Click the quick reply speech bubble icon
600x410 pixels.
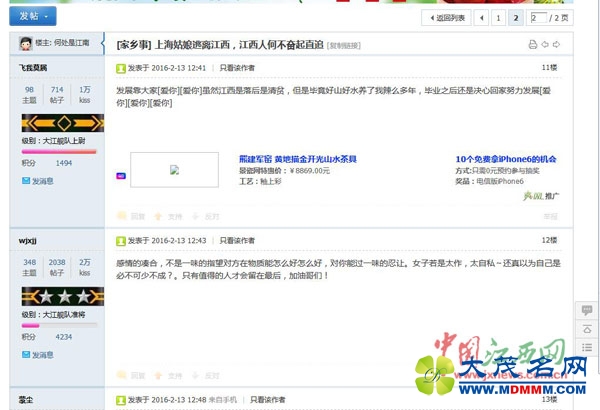tap(587, 310)
